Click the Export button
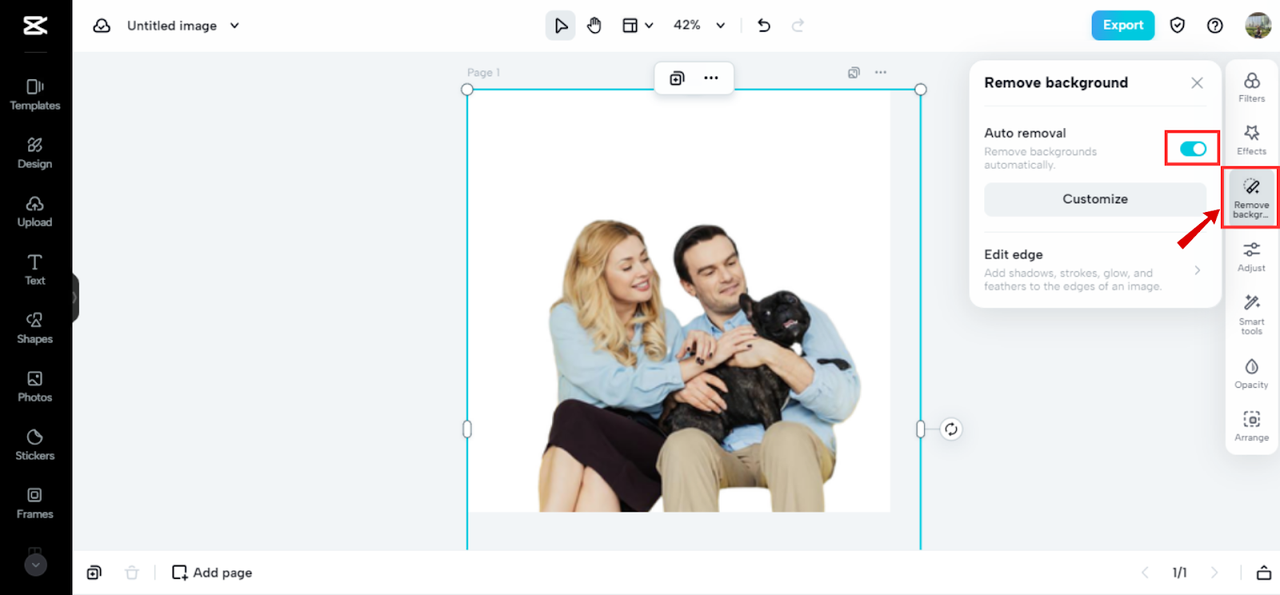 (1123, 25)
